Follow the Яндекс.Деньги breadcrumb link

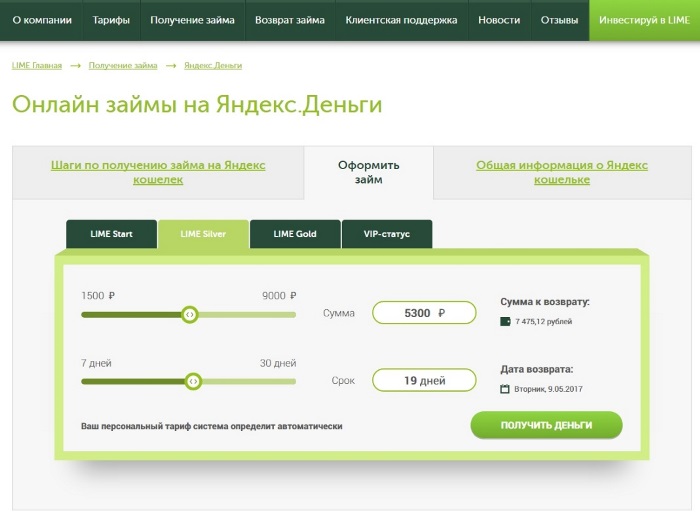coord(213,66)
